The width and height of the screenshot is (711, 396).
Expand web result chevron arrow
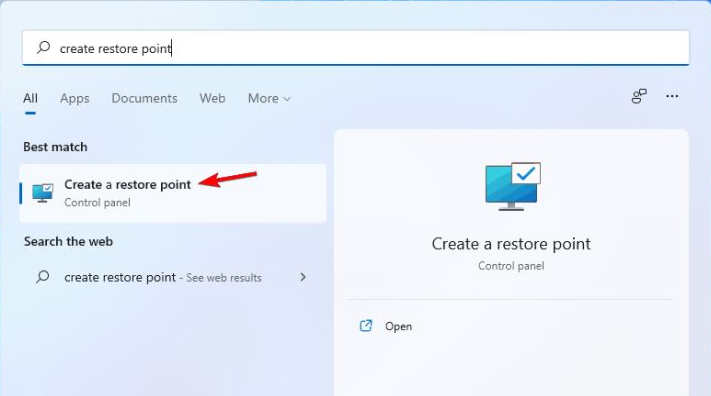(303, 277)
